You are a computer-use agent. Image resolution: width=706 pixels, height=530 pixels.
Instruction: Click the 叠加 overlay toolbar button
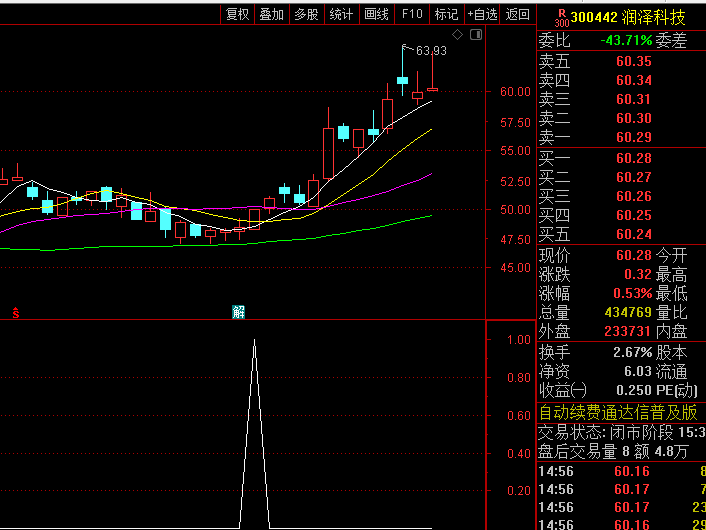click(271, 14)
